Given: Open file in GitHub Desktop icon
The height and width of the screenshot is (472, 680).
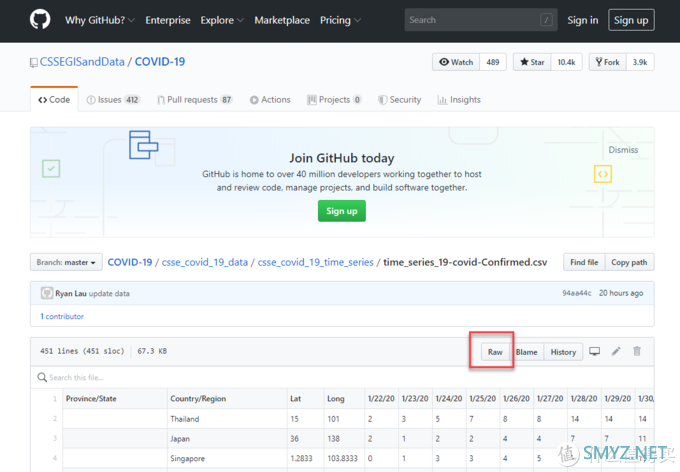Looking at the screenshot, I should [595, 351].
